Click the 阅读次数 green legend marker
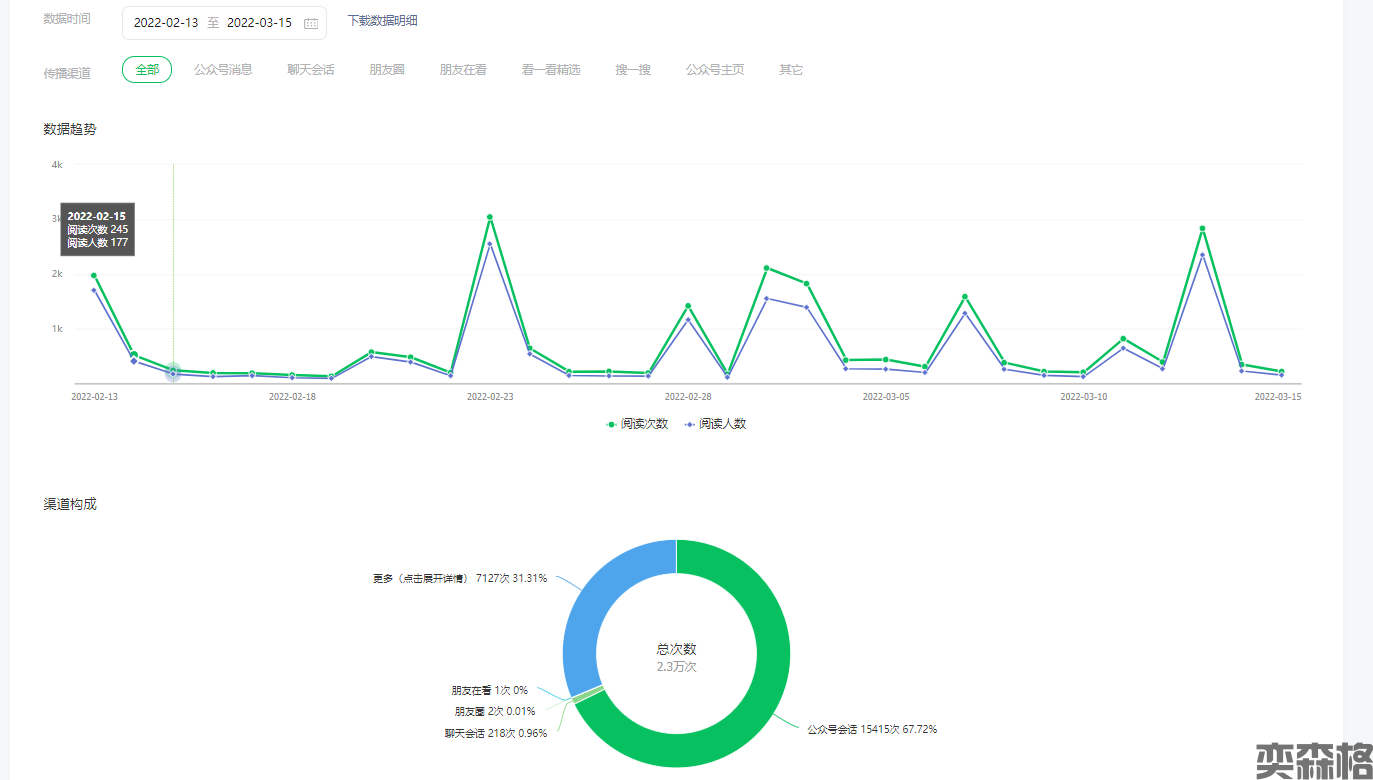Image resolution: width=1373 pixels, height=780 pixels. point(611,424)
